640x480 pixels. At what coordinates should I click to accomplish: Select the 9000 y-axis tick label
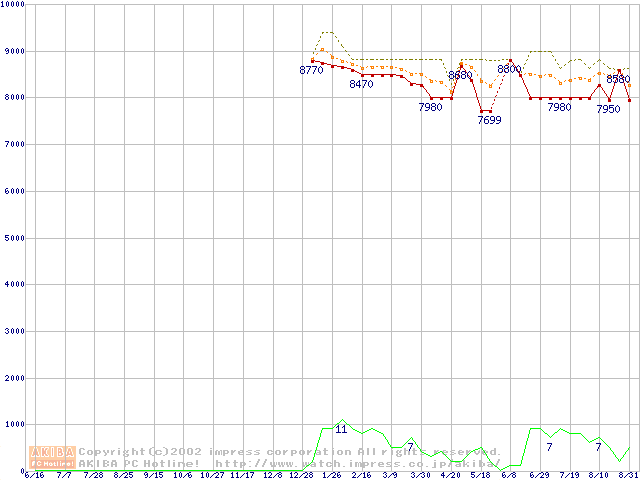pos(14,51)
